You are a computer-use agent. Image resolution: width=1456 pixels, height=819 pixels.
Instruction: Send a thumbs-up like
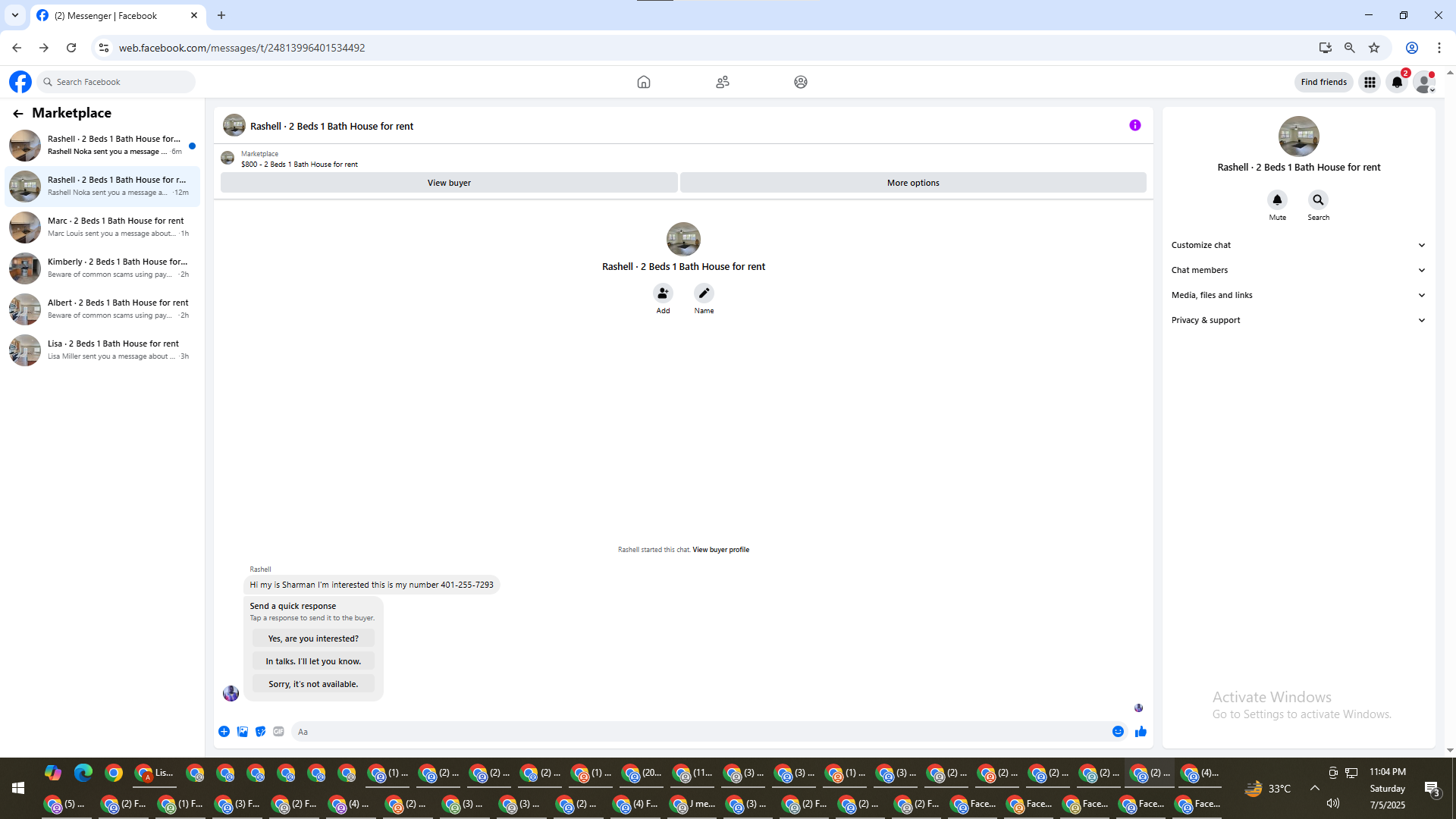pos(1141,732)
